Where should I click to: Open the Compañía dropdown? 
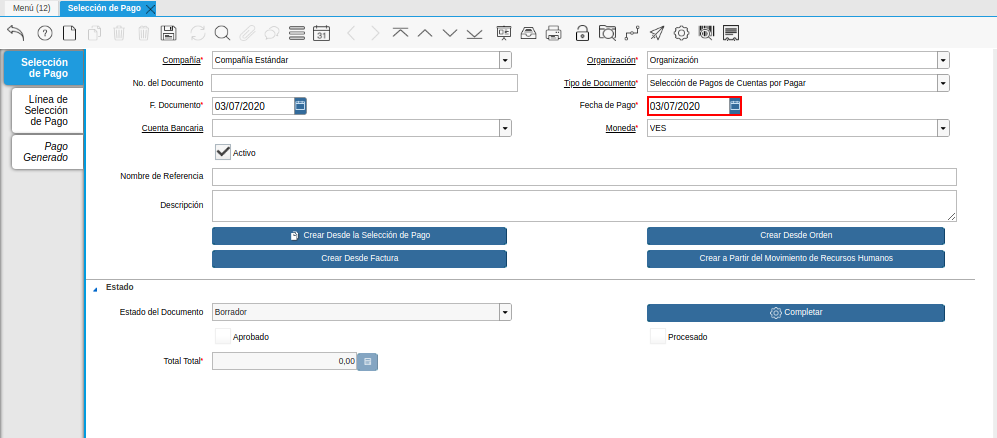(505, 60)
